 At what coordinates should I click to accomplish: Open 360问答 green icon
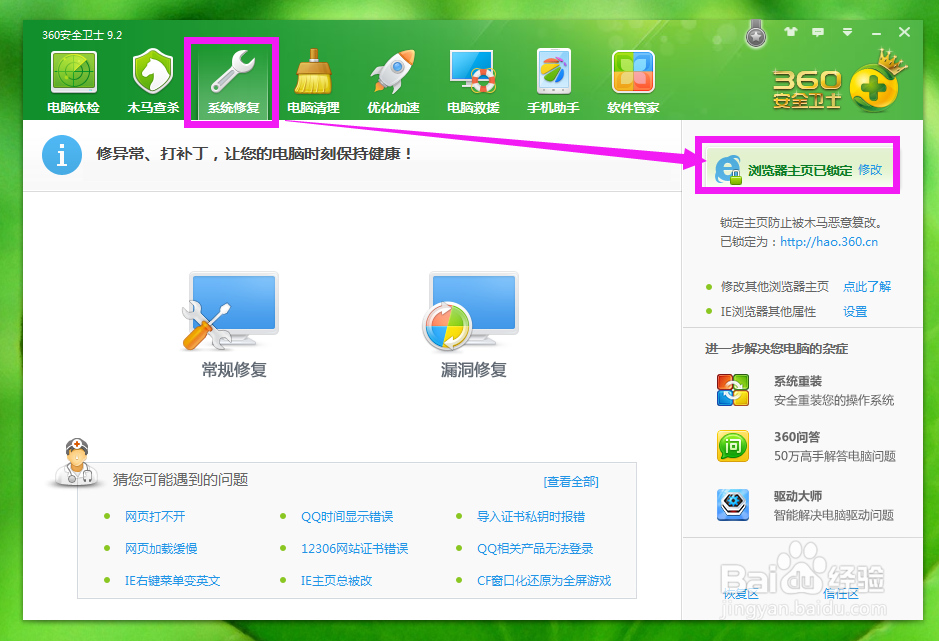tap(733, 446)
